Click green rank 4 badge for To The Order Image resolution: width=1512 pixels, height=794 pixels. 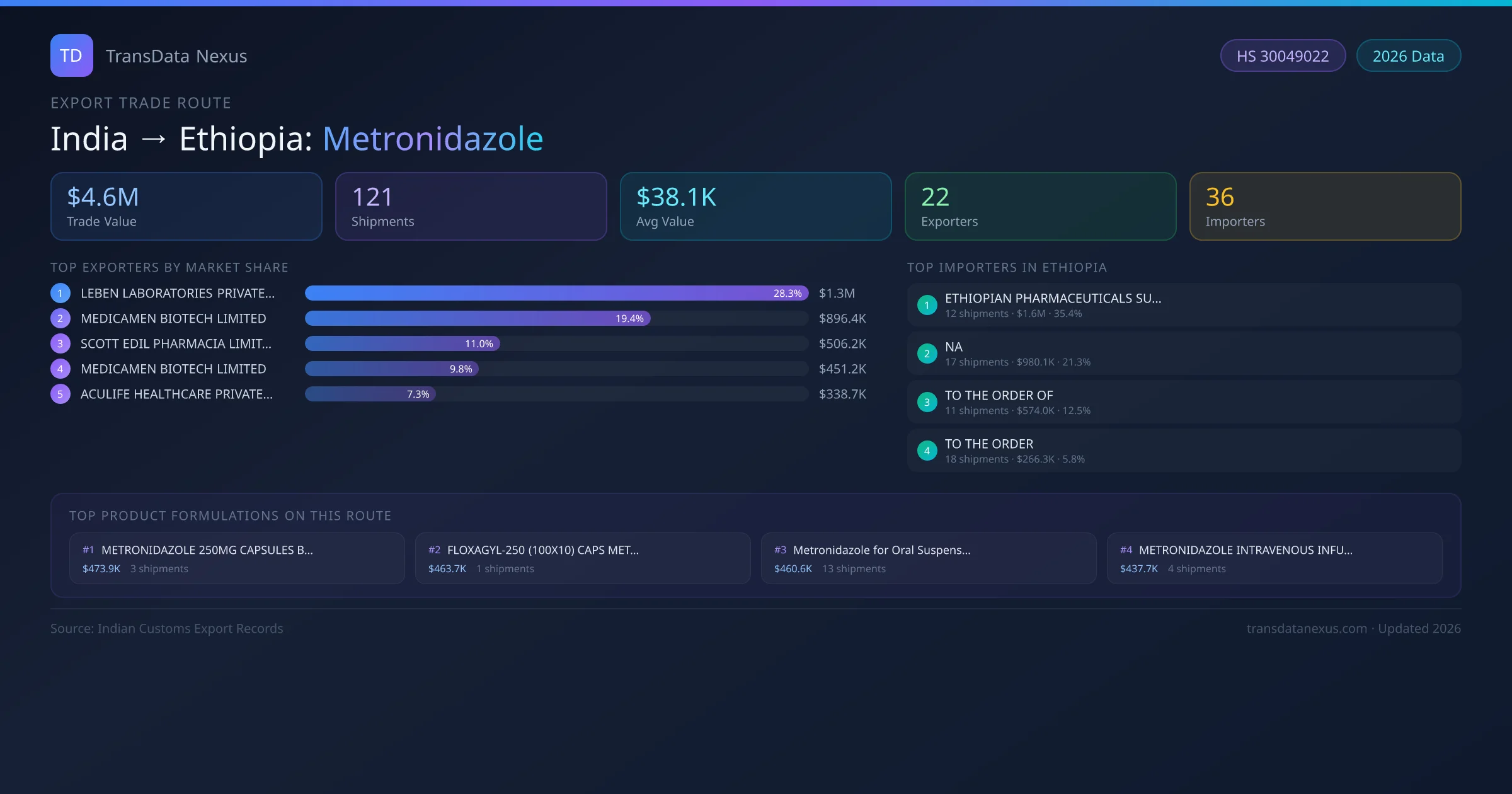(x=927, y=451)
